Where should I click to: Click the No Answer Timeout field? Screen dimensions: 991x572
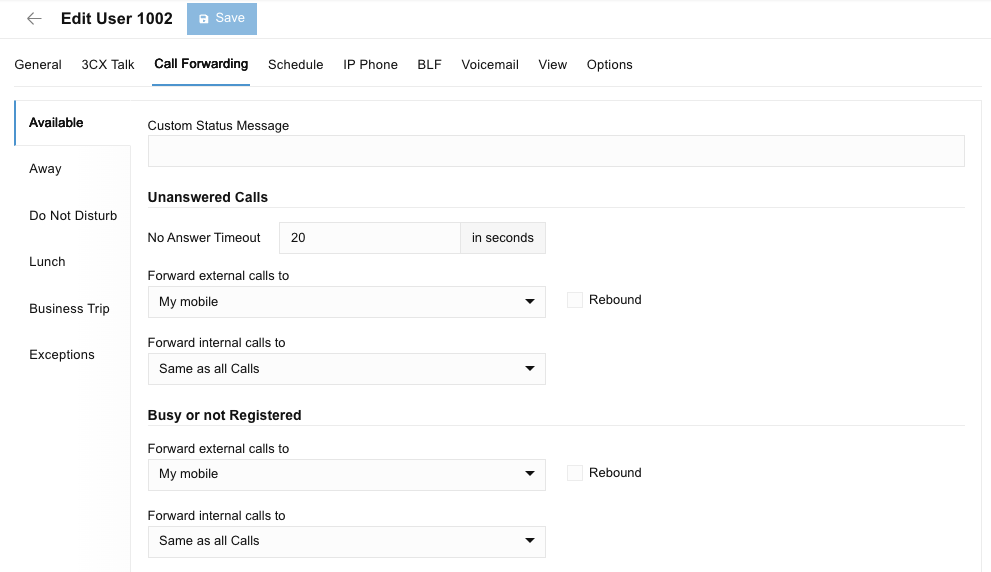click(369, 238)
